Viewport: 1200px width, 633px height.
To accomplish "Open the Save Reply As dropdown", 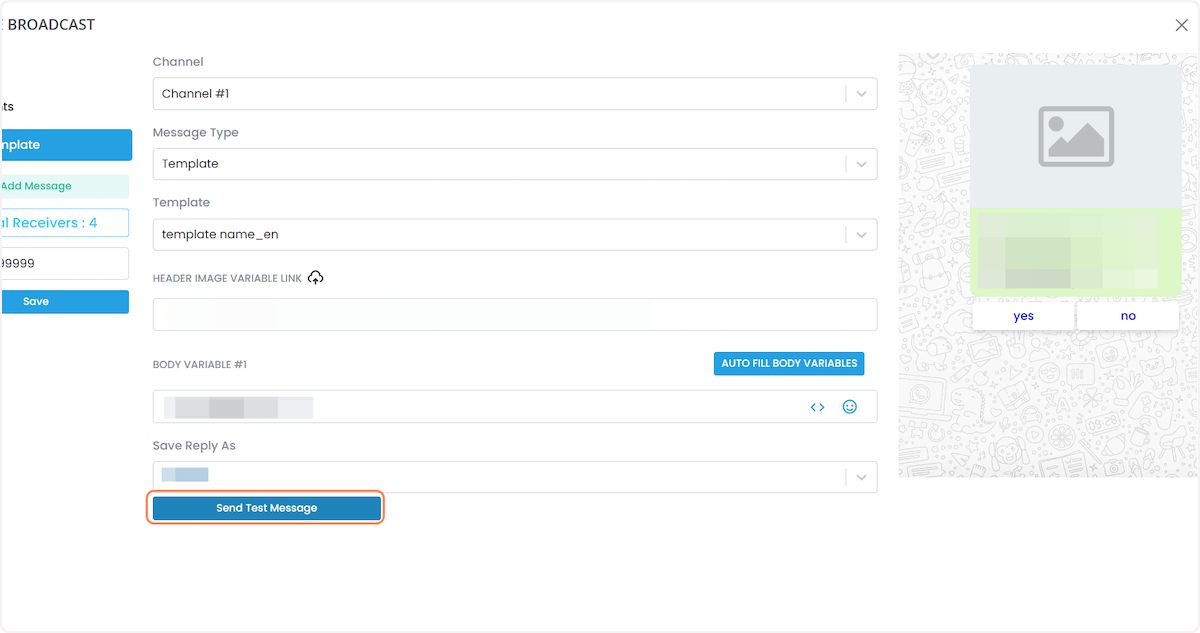I will 514,477.
